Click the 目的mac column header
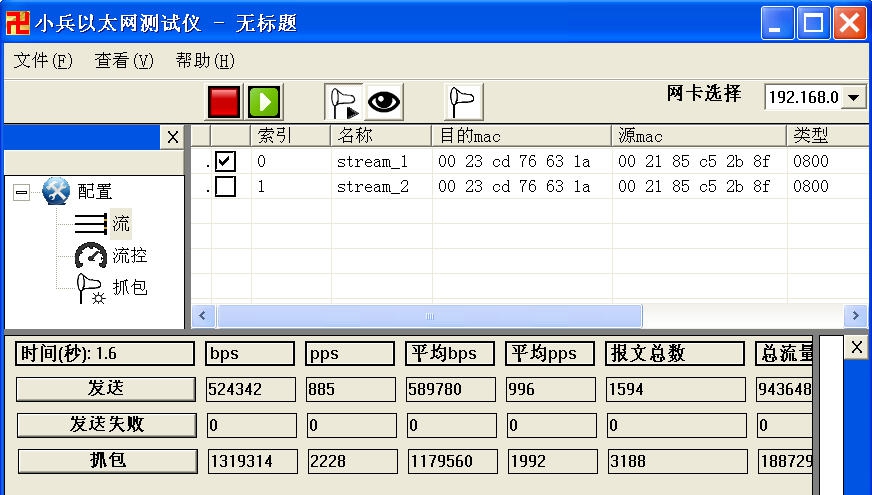872x495 pixels. click(522, 136)
